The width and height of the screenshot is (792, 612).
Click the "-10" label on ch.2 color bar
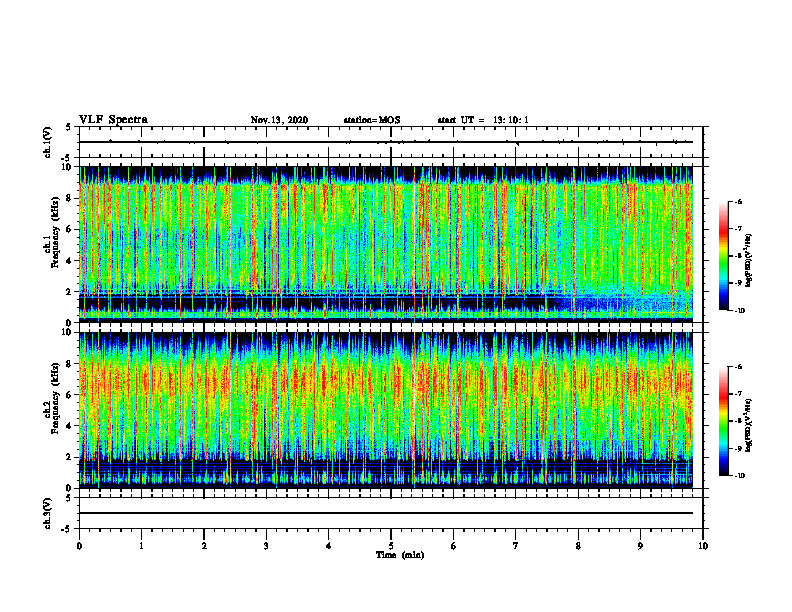pyautogui.click(x=739, y=476)
